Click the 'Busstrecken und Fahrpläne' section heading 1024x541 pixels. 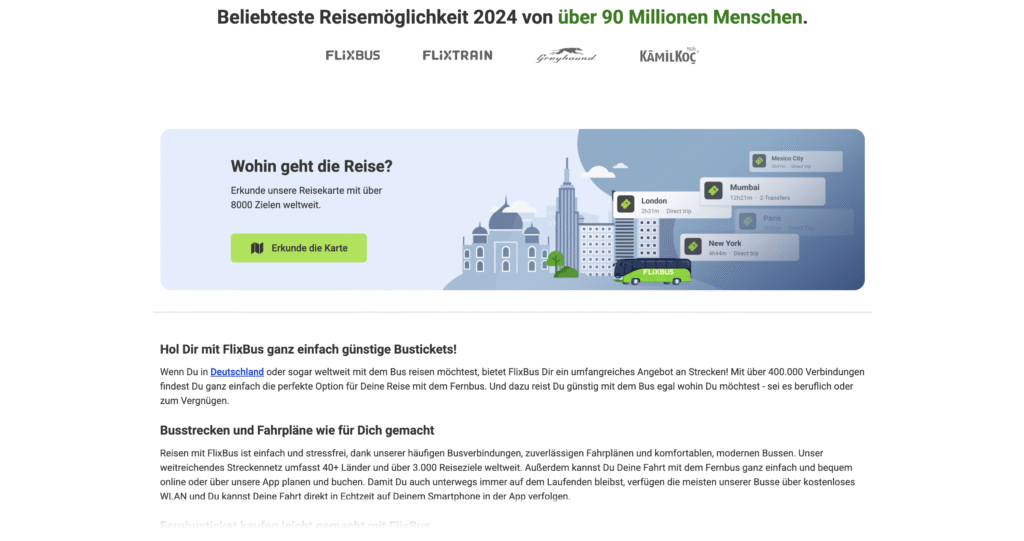[297, 430]
